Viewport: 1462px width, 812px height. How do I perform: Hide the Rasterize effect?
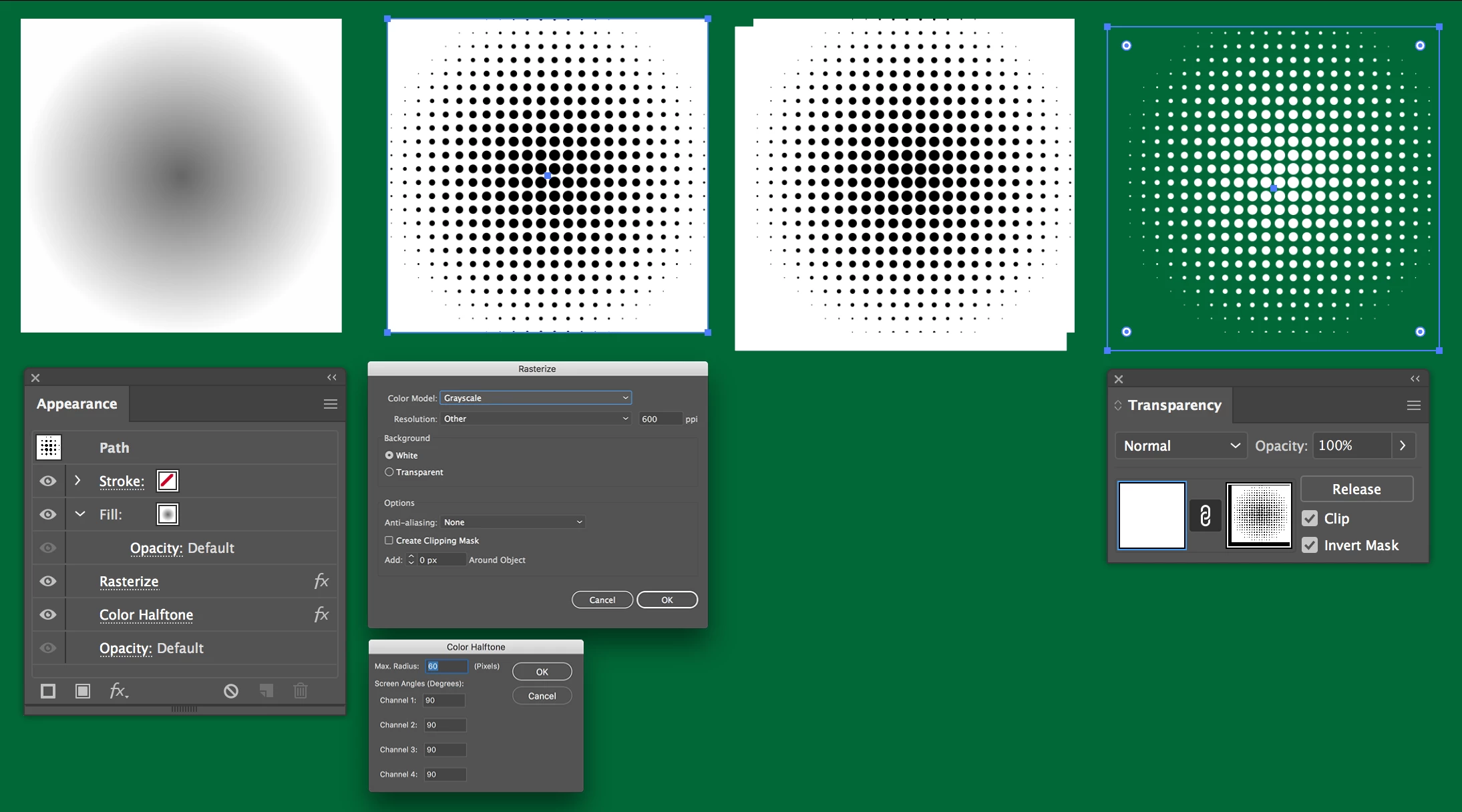click(x=48, y=581)
